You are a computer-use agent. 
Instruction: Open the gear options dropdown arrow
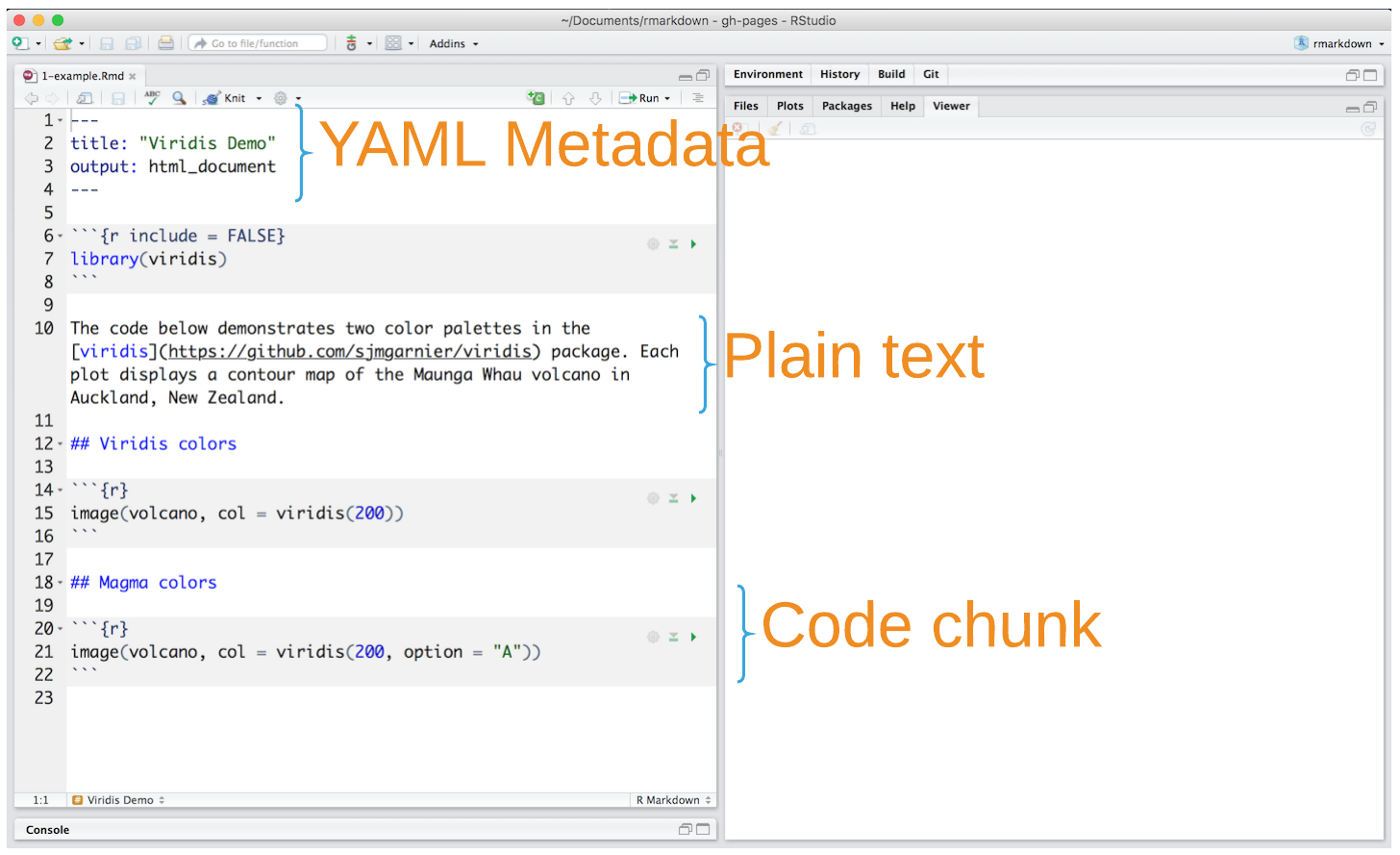point(298,98)
